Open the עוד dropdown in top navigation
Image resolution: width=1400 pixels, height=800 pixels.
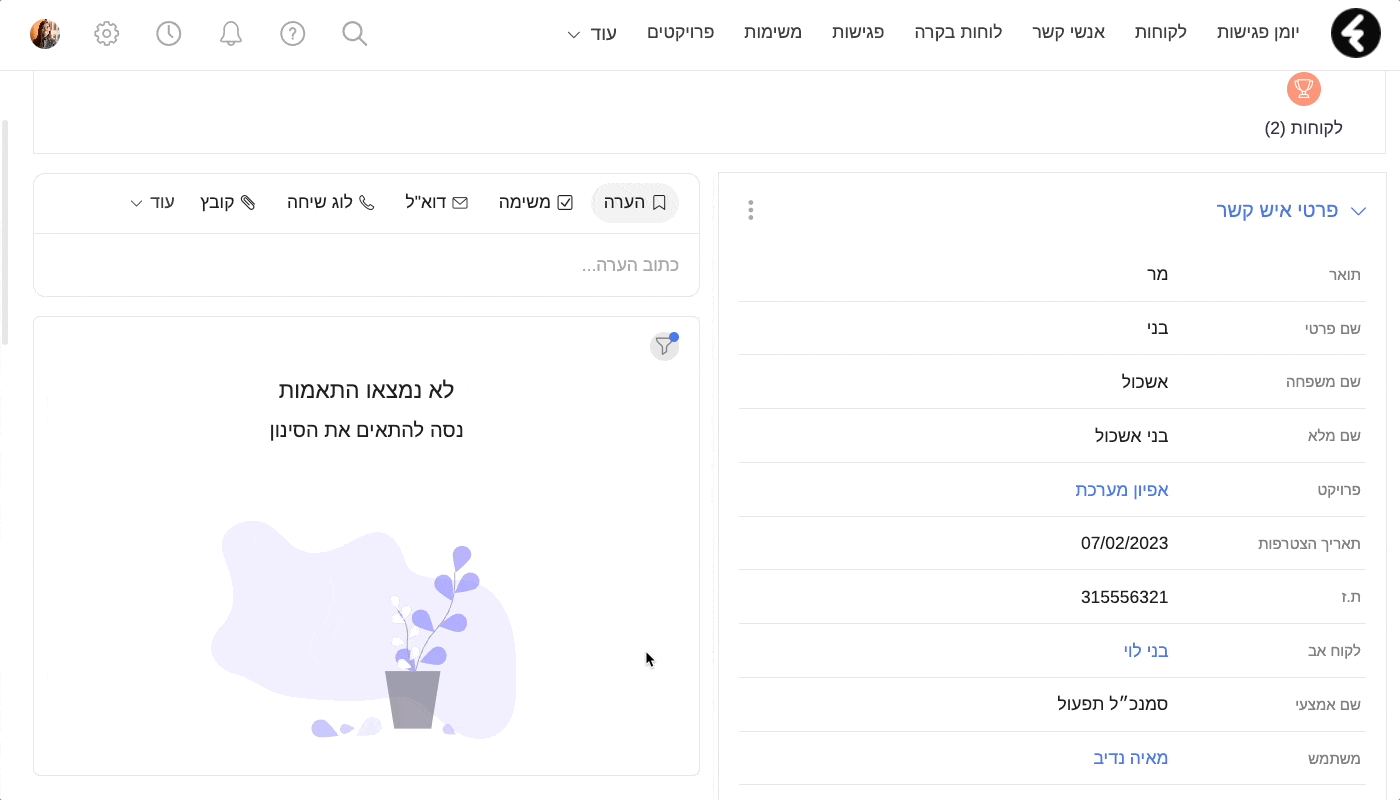592,33
